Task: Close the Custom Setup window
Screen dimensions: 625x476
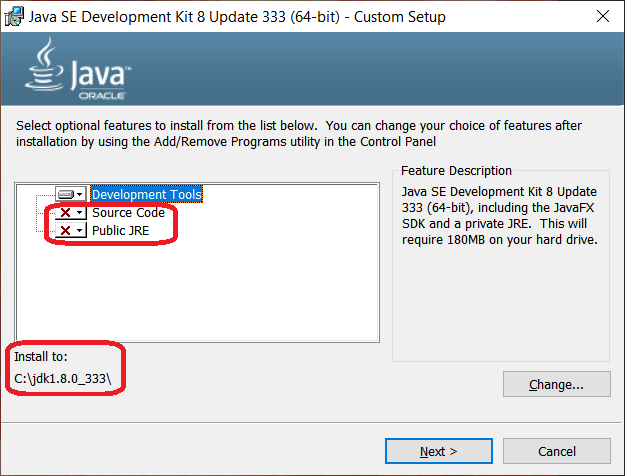Action: coord(603,16)
